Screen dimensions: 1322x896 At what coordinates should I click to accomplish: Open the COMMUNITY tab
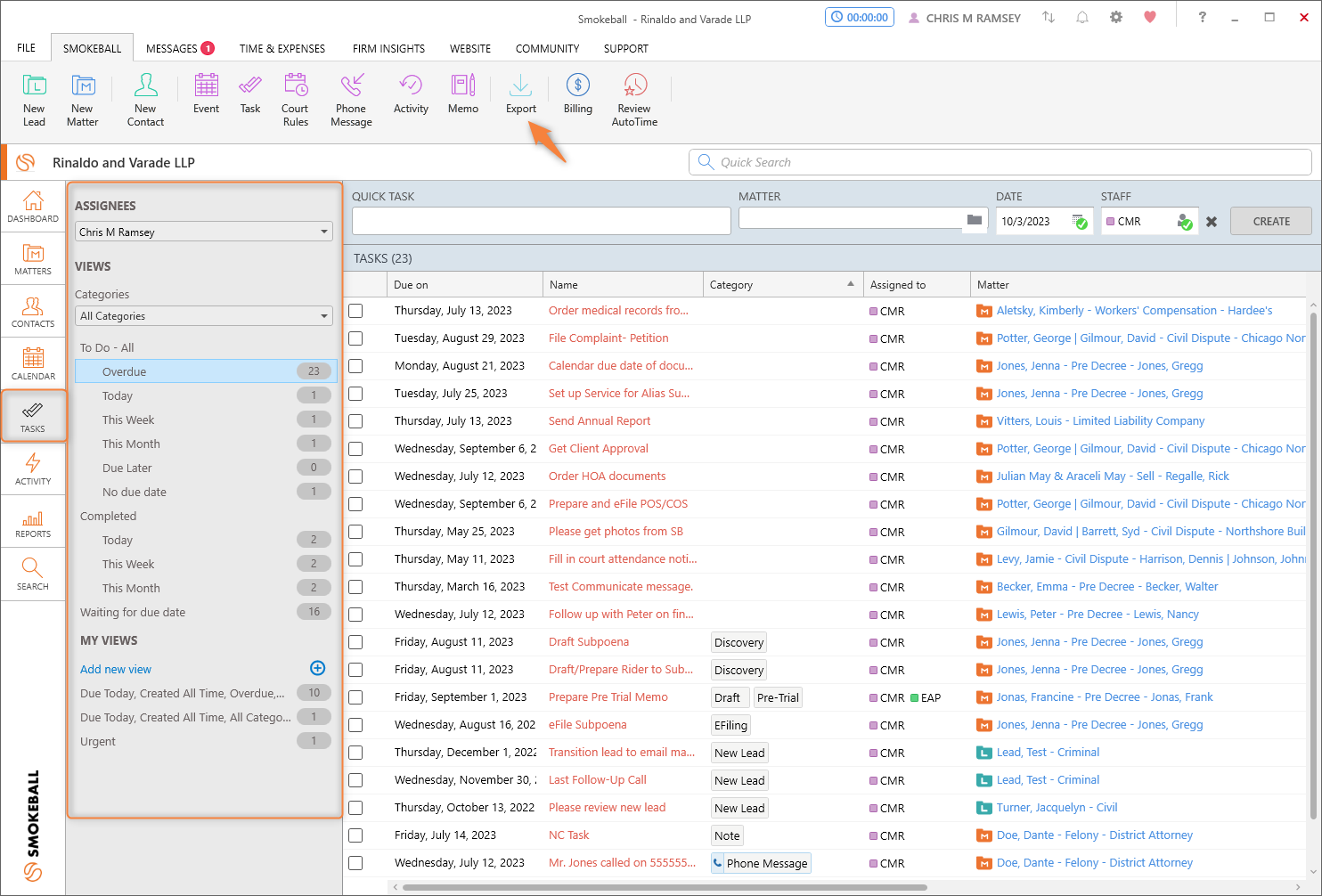[547, 48]
